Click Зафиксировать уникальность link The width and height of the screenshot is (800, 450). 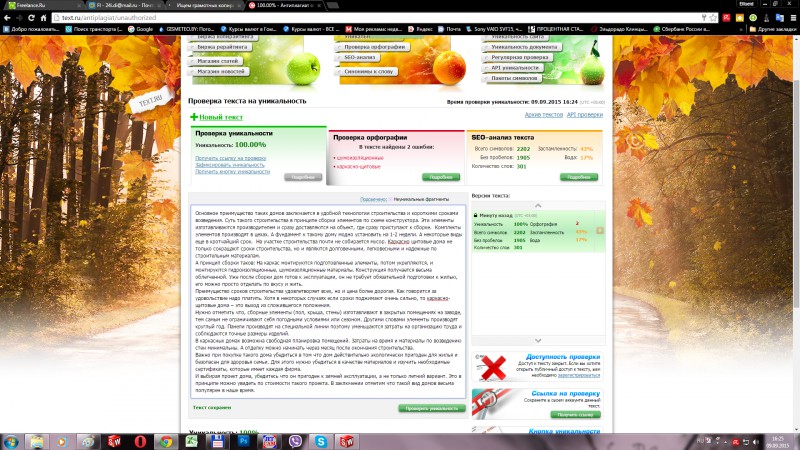click(230, 165)
